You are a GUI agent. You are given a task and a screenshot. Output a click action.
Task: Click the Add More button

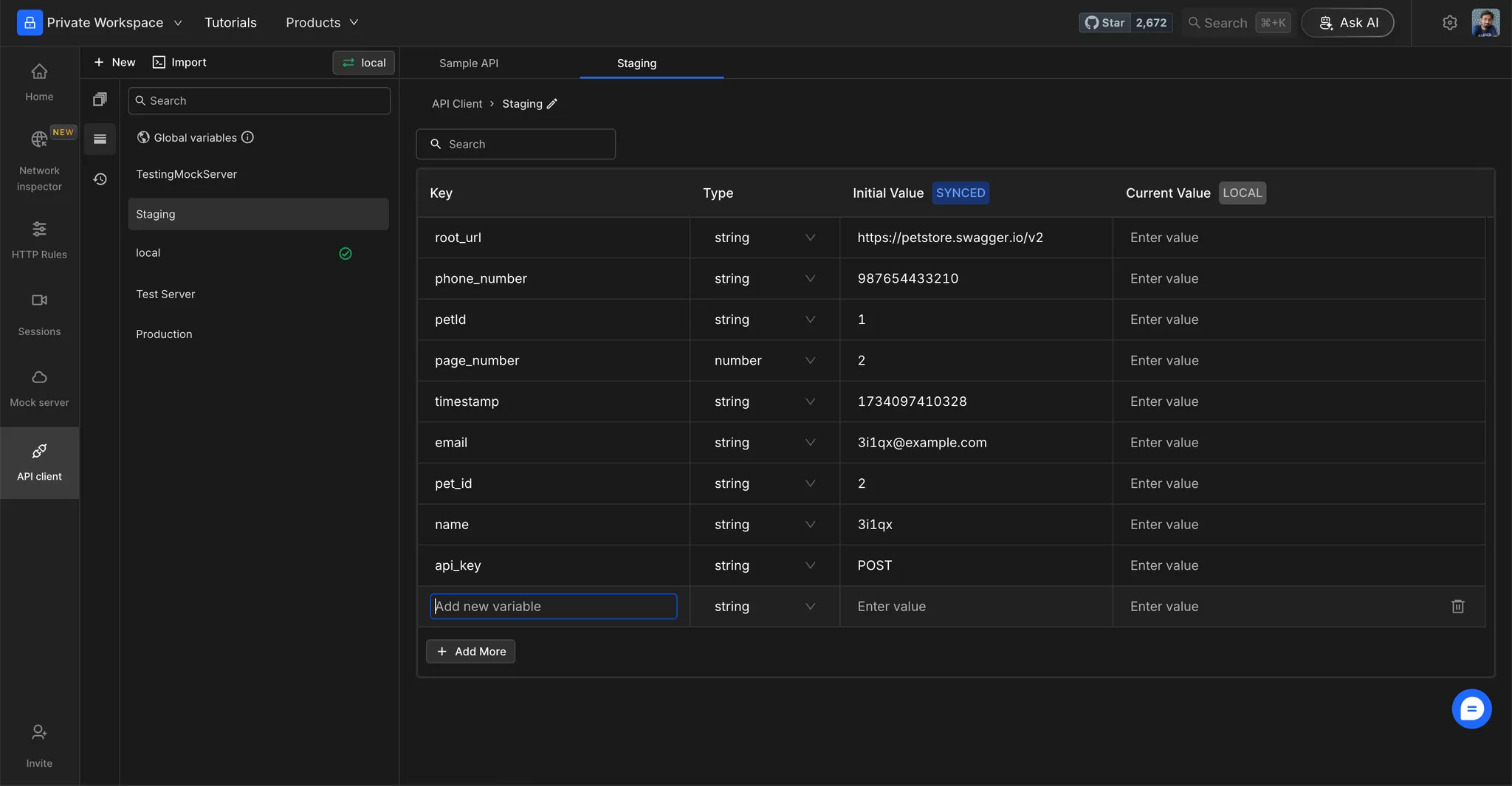[470, 652]
